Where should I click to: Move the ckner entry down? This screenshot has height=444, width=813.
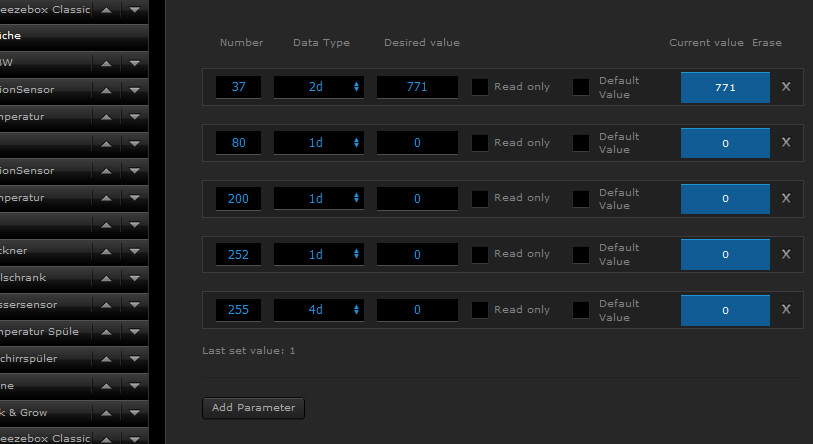(135, 251)
